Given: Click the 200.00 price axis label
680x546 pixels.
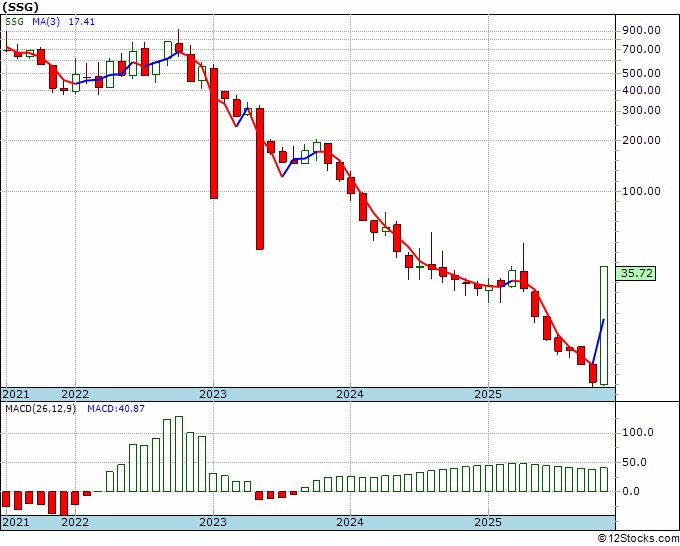Looking at the screenshot, I should pos(641,140).
